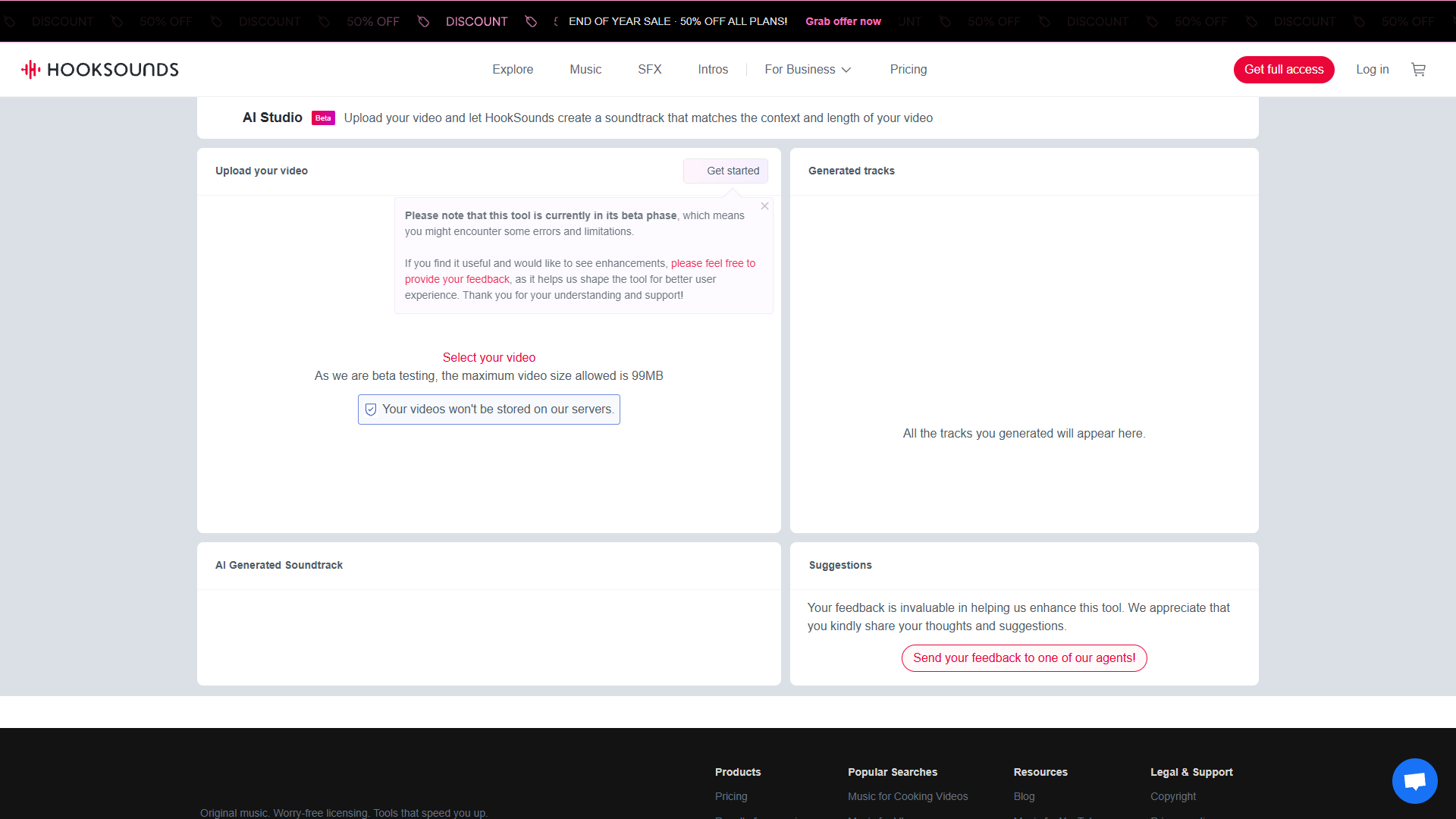Open the SFX page
The height and width of the screenshot is (819, 1456).
pos(650,70)
